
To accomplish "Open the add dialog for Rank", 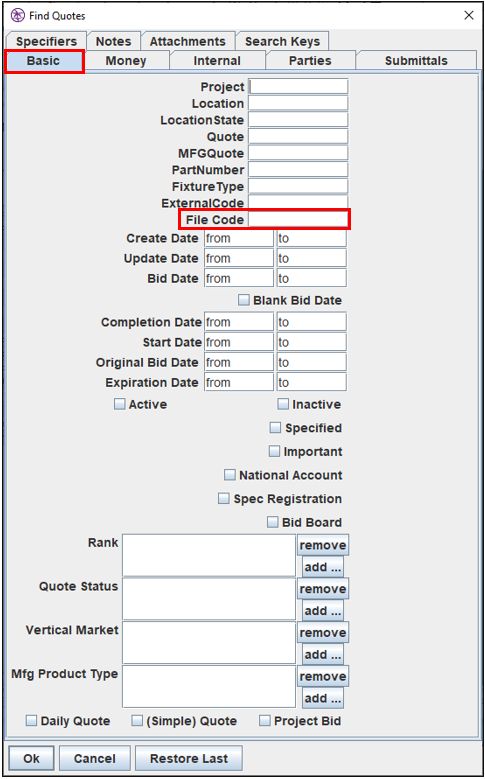I will point(323,567).
